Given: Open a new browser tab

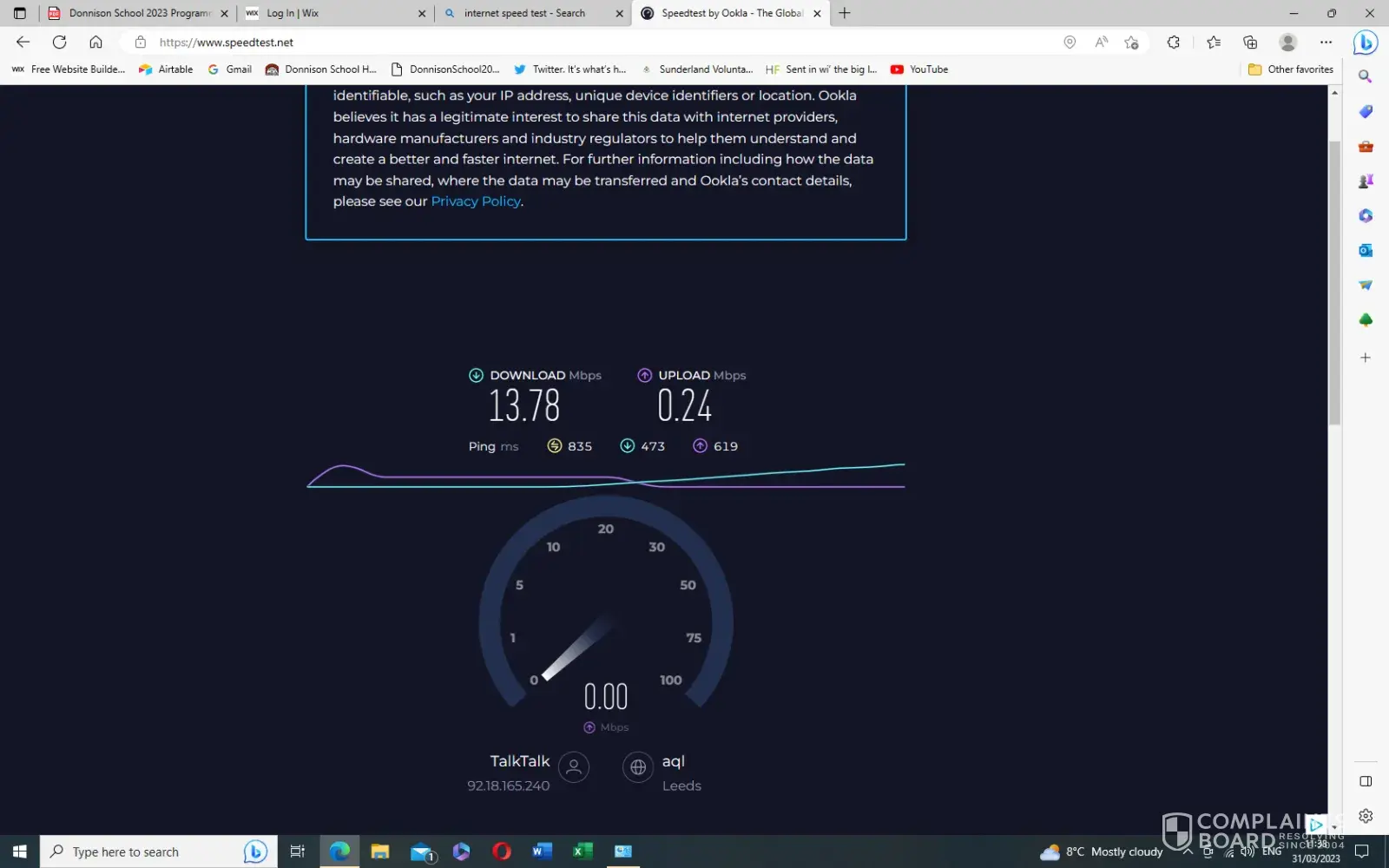Looking at the screenshot, I should [x=845, y=13].
